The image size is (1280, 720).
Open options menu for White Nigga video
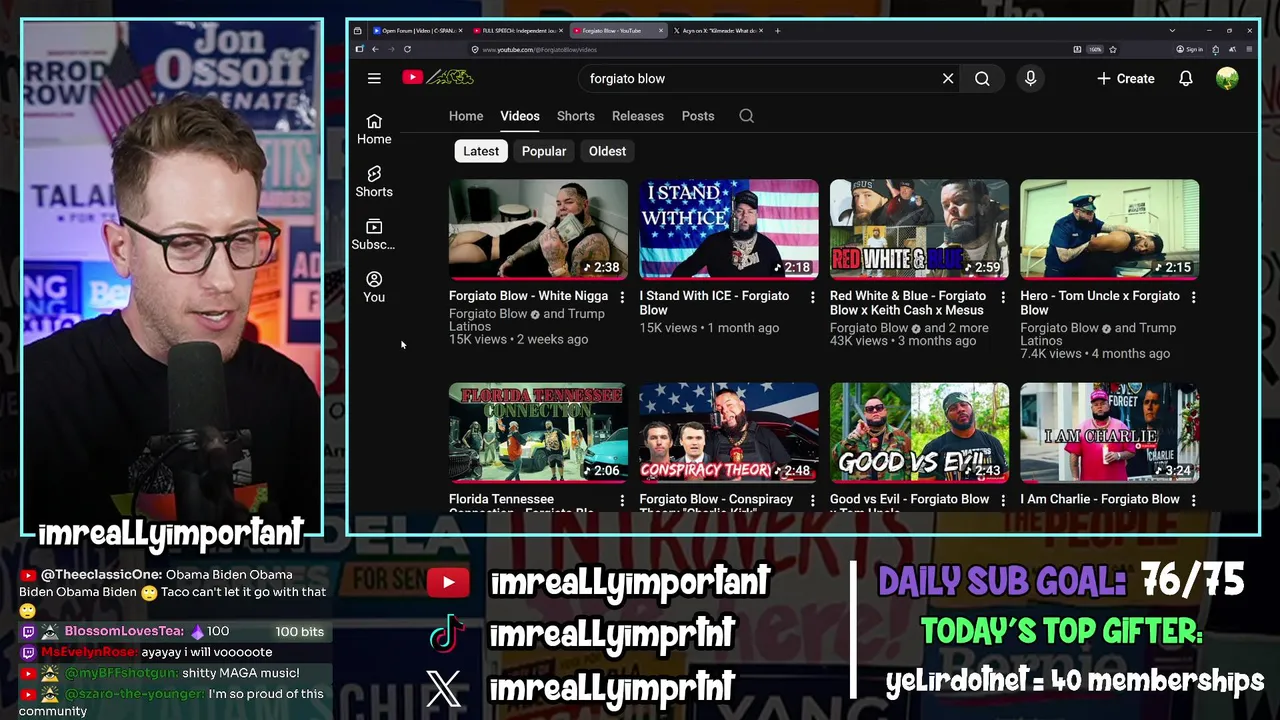[622, 297]
